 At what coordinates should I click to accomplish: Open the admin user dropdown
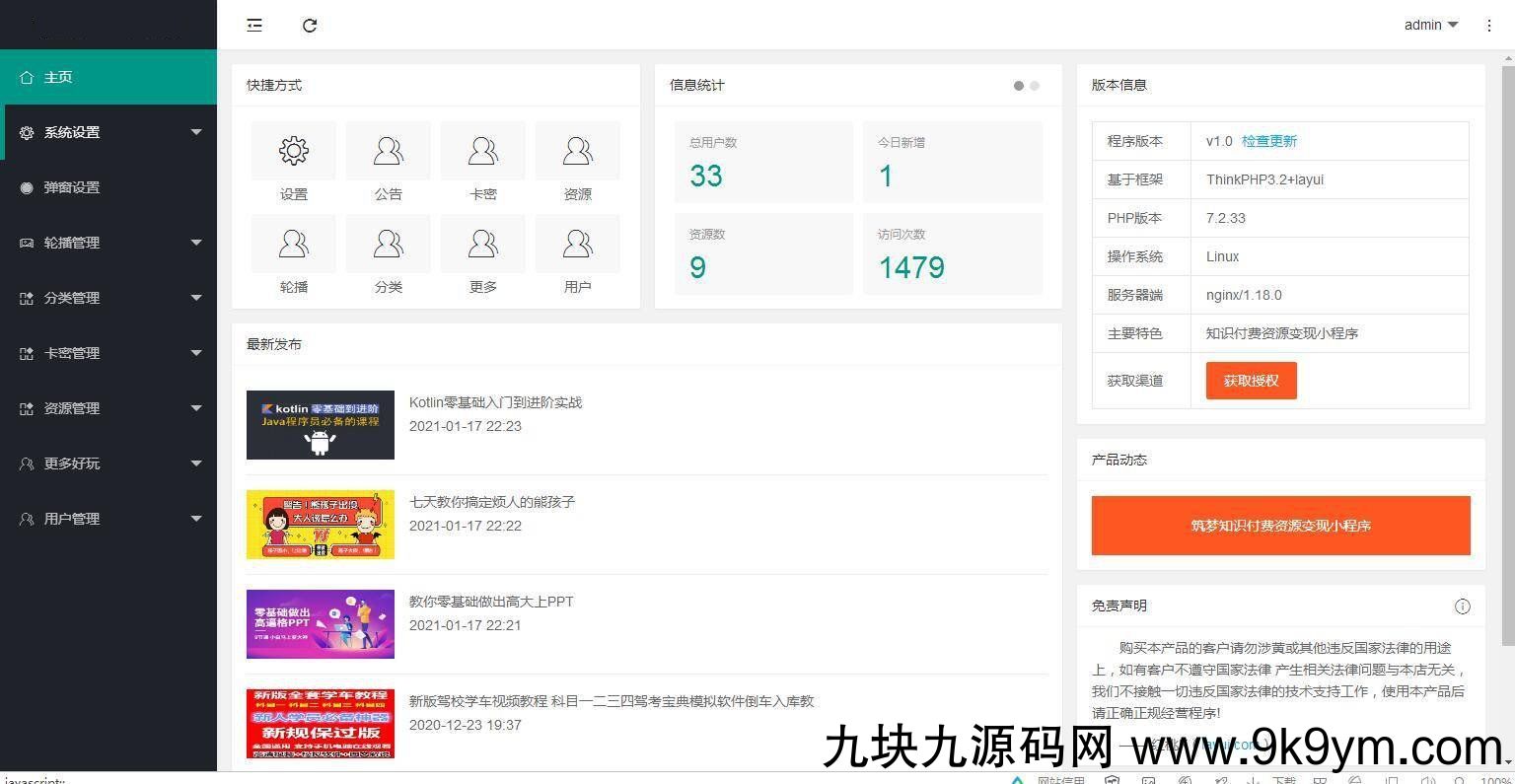(x=1430, y=25)
